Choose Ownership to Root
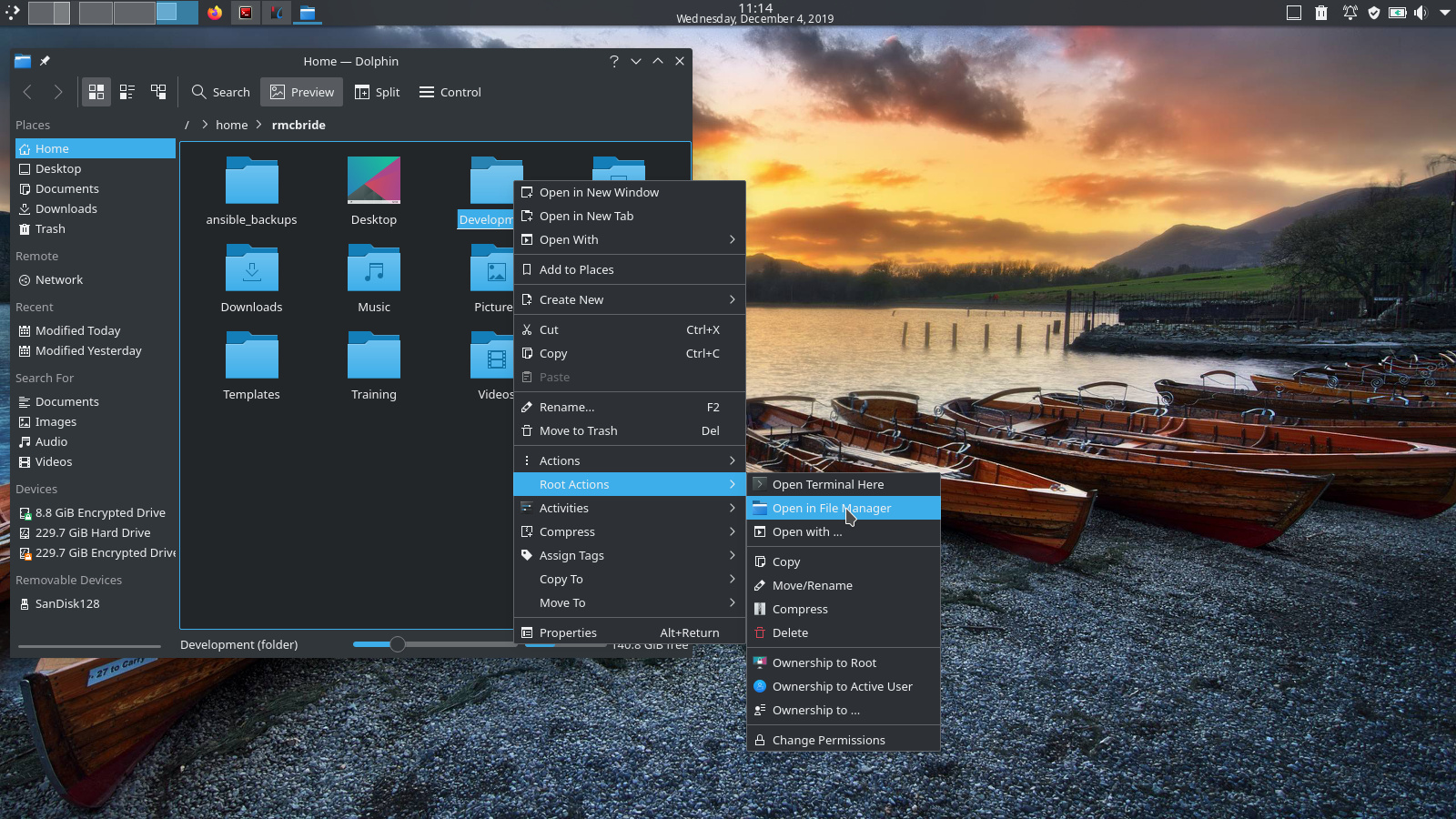This screenshot has height=819, width=1456. 844,662
